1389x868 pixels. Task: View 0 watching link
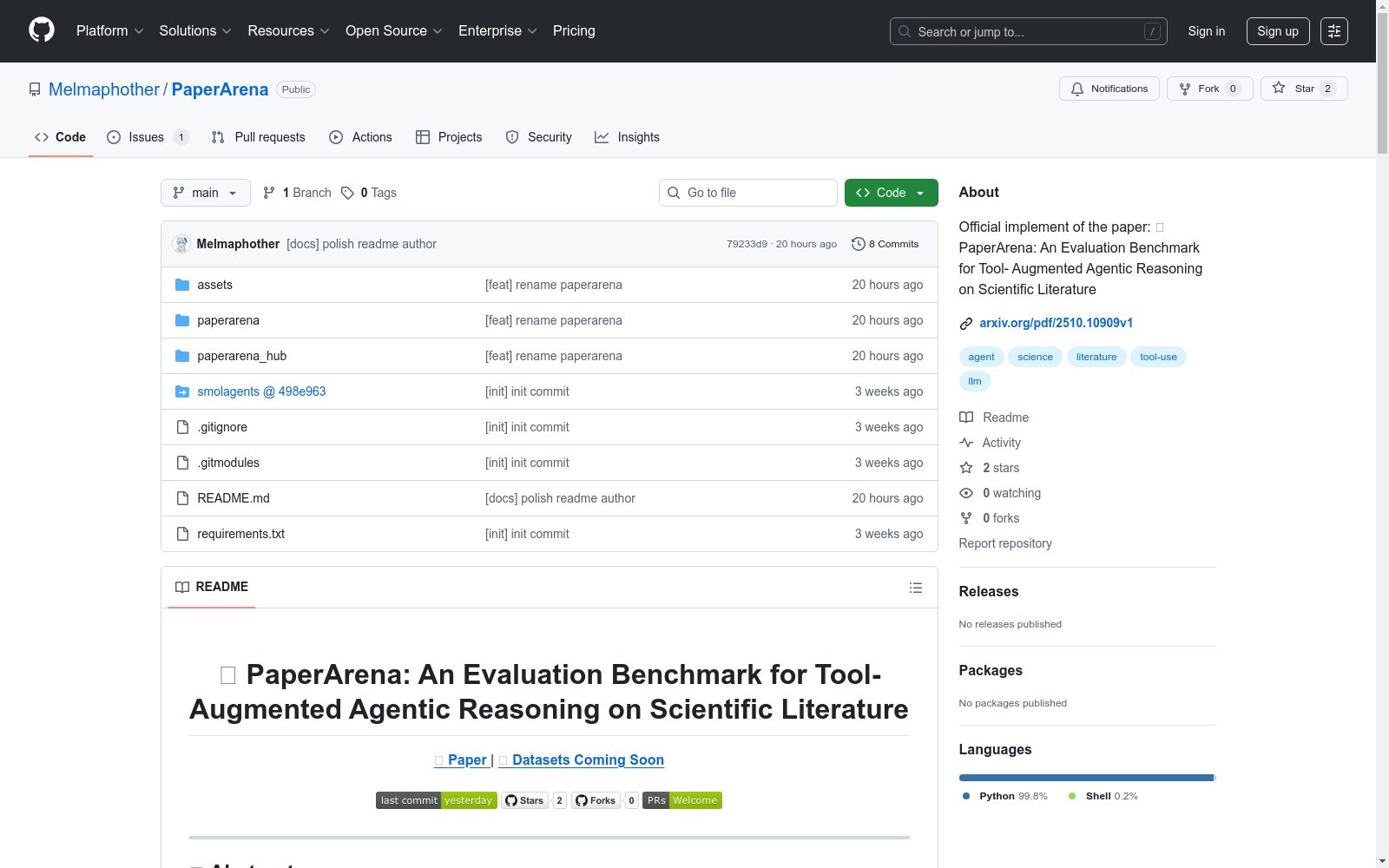coord(1000,493)
